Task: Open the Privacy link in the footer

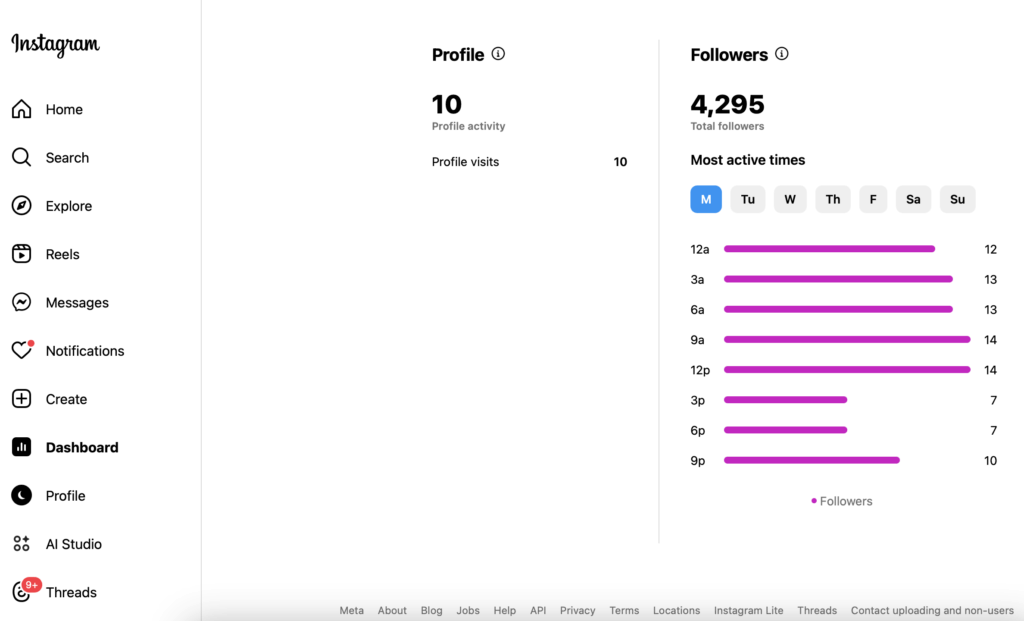Action: (577, 610)
